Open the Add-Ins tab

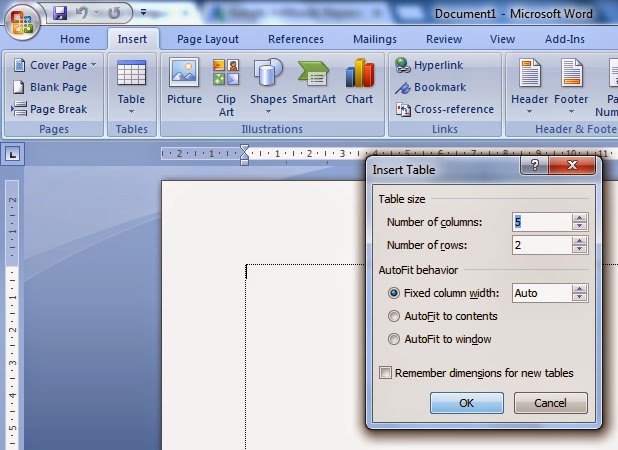[x=565, y=39]
